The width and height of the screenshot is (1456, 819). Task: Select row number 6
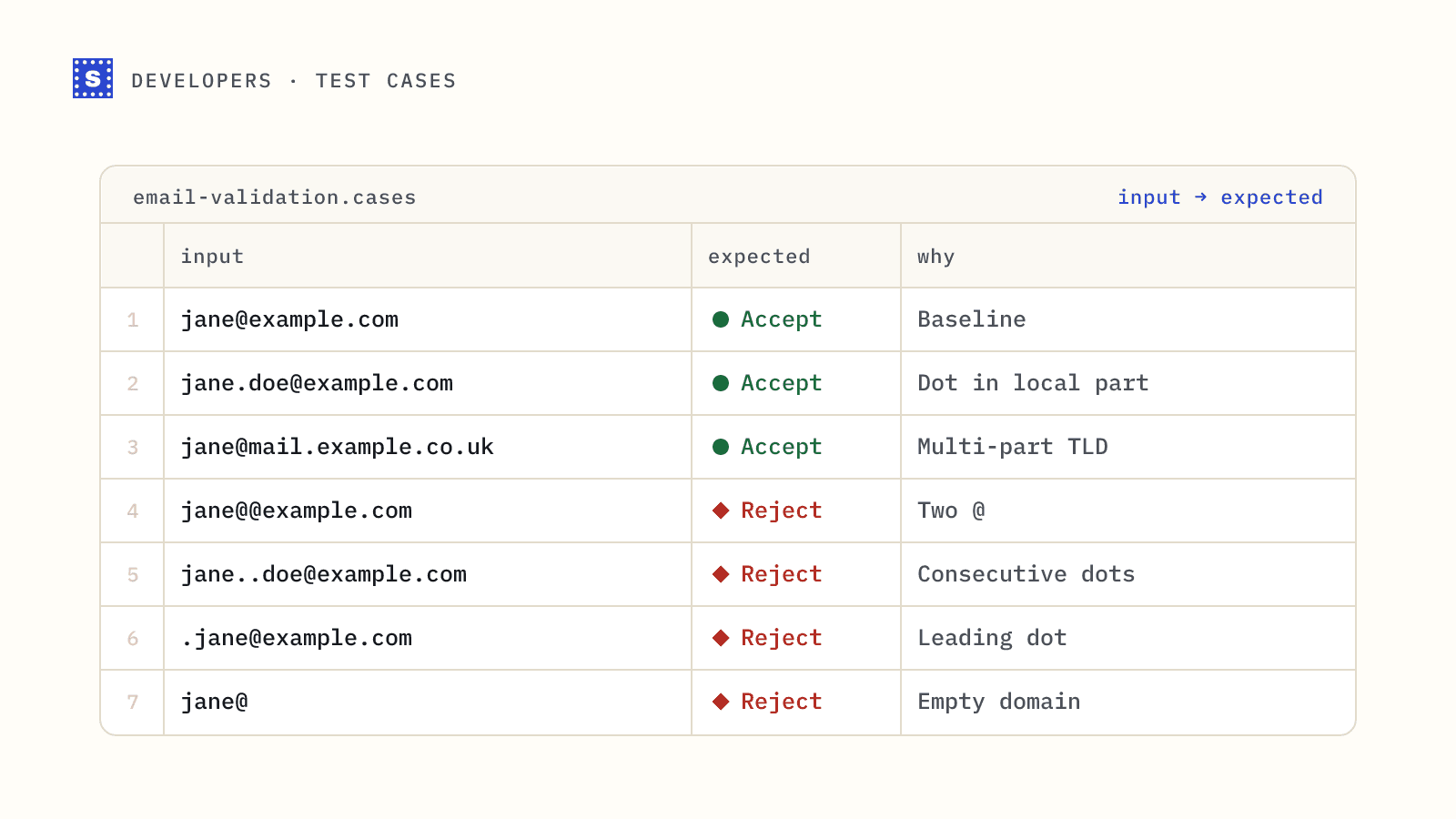pyautogui.click(x=133, y=638)
